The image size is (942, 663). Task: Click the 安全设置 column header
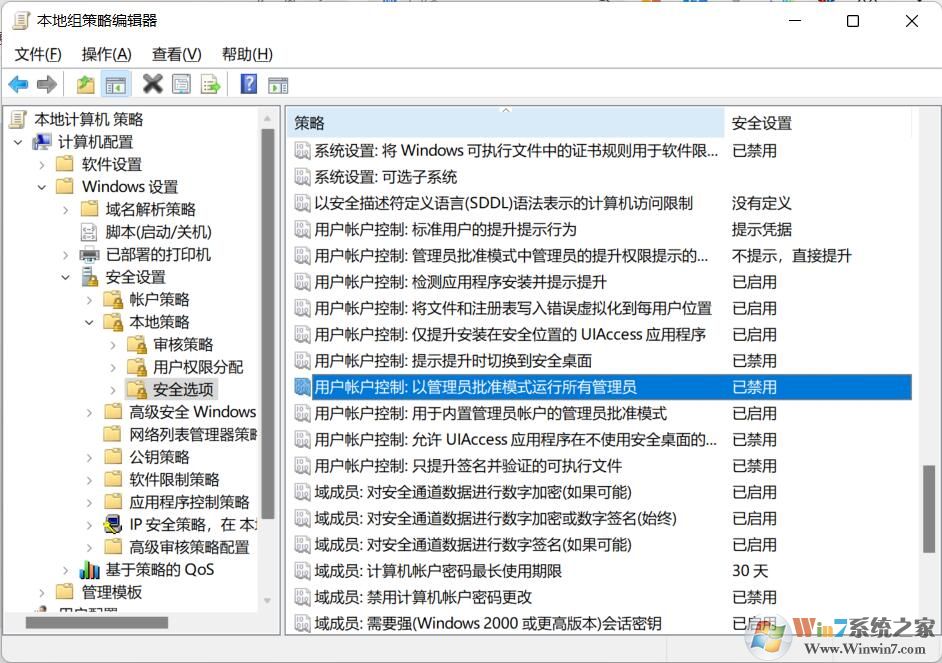pos(815,123)
